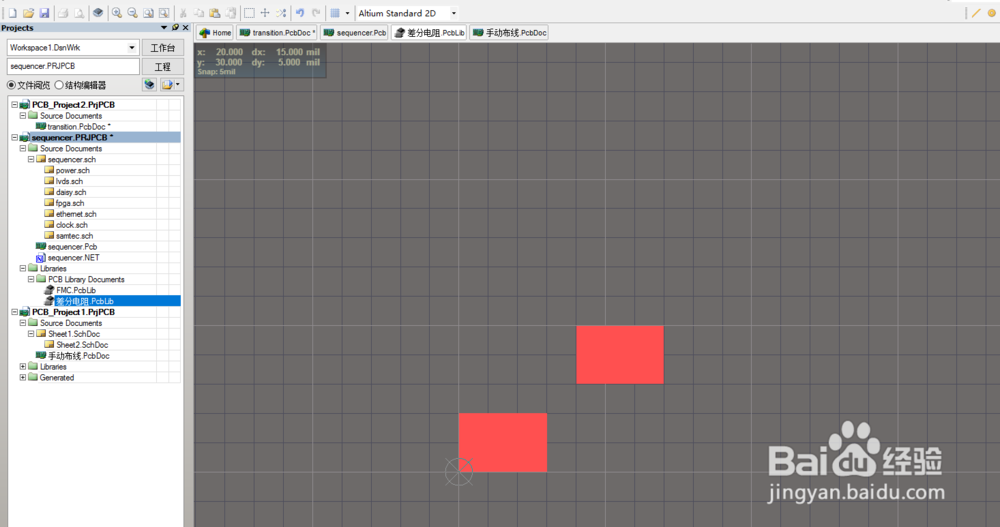Click the Undo arrow icon
Image resolution: width=1000 pixels, height=527 pixels.
[x=300, y=13]
